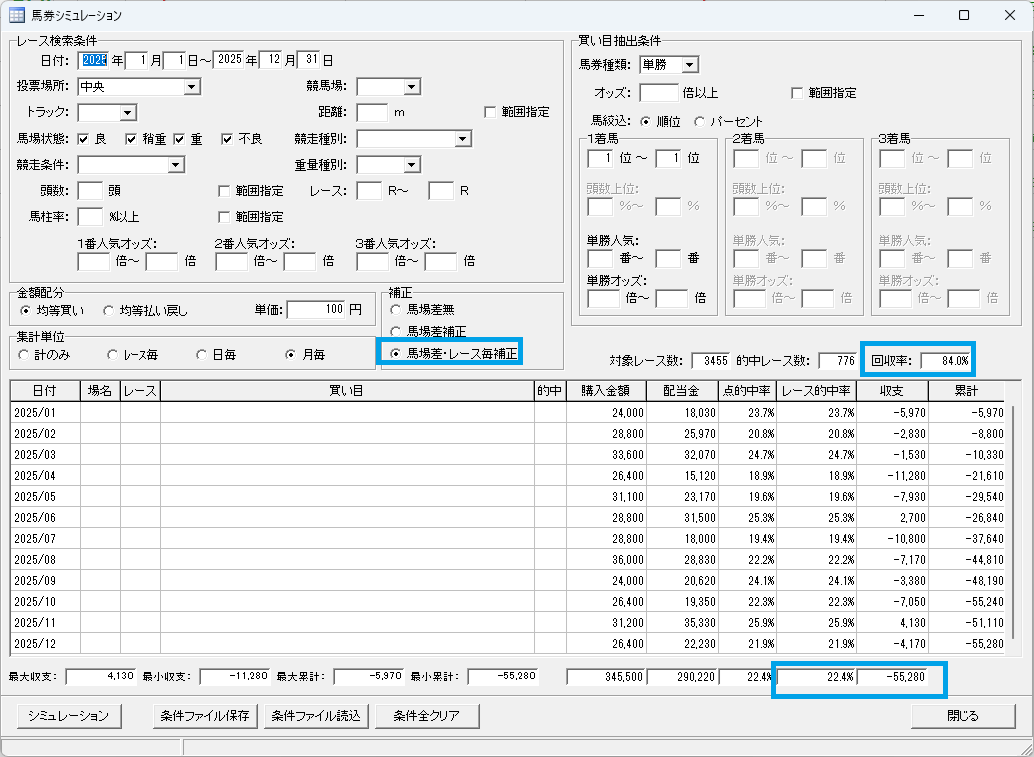
Task: Click the 収支 column header
Action: pos(892,391)
